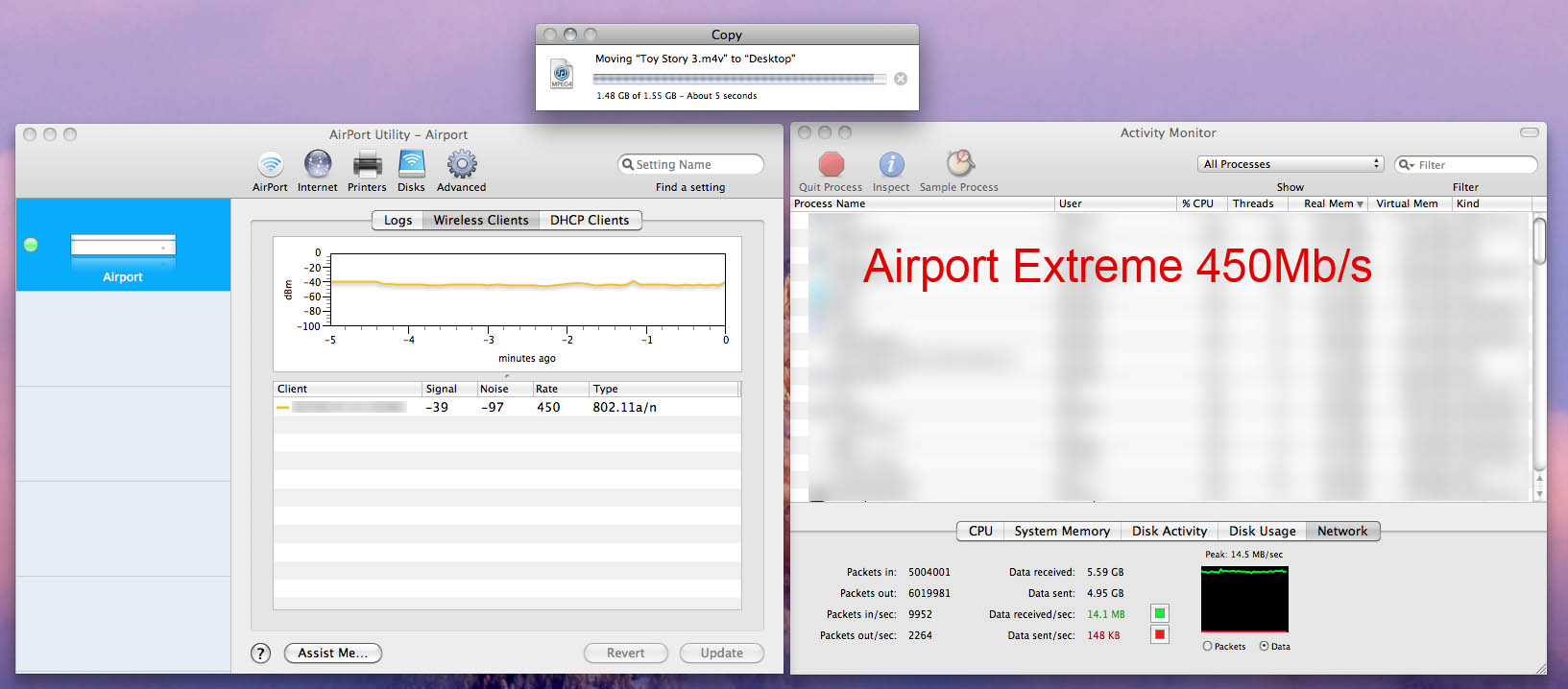Click the green status indicator for Airport
The image size is (1568, 689).
pos(31,245)
